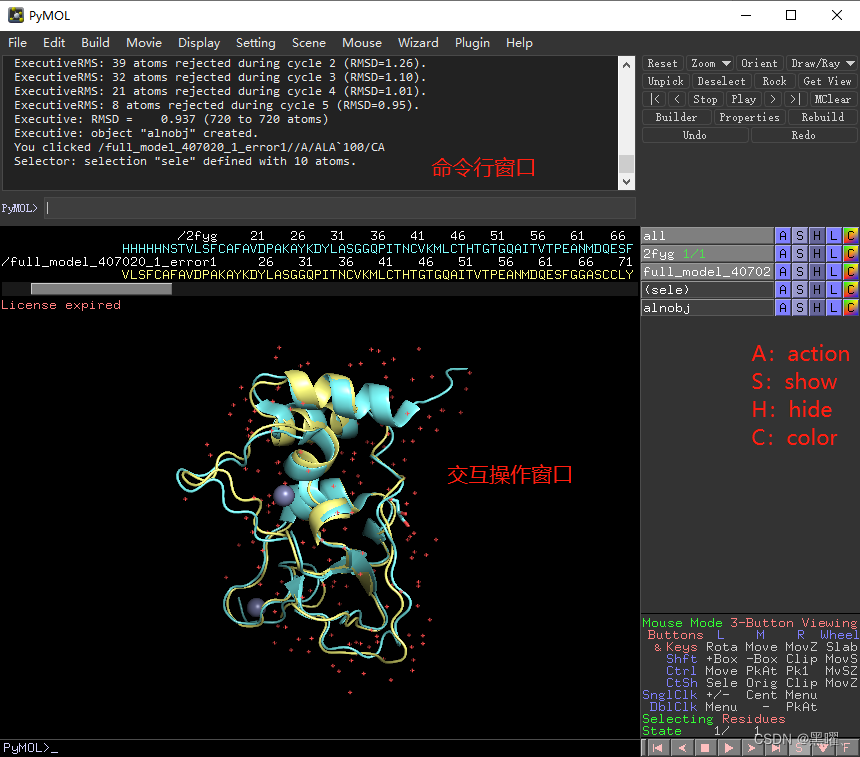Open the A action menu for the alnobj object
The width and height of the screenshot is (860, 757).
coord(783,308)
